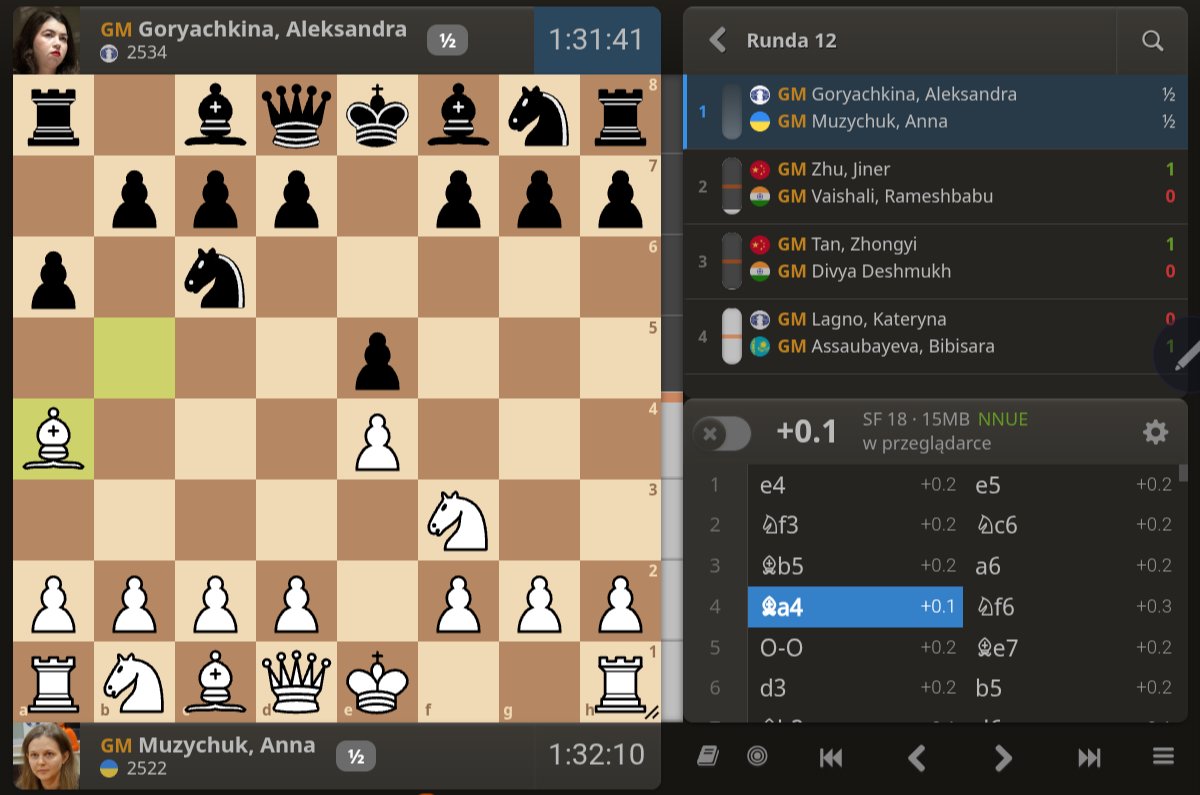This screenshot has width=1200, height=795.
Task: Click the white rook on h1
Action: point(620,682)
